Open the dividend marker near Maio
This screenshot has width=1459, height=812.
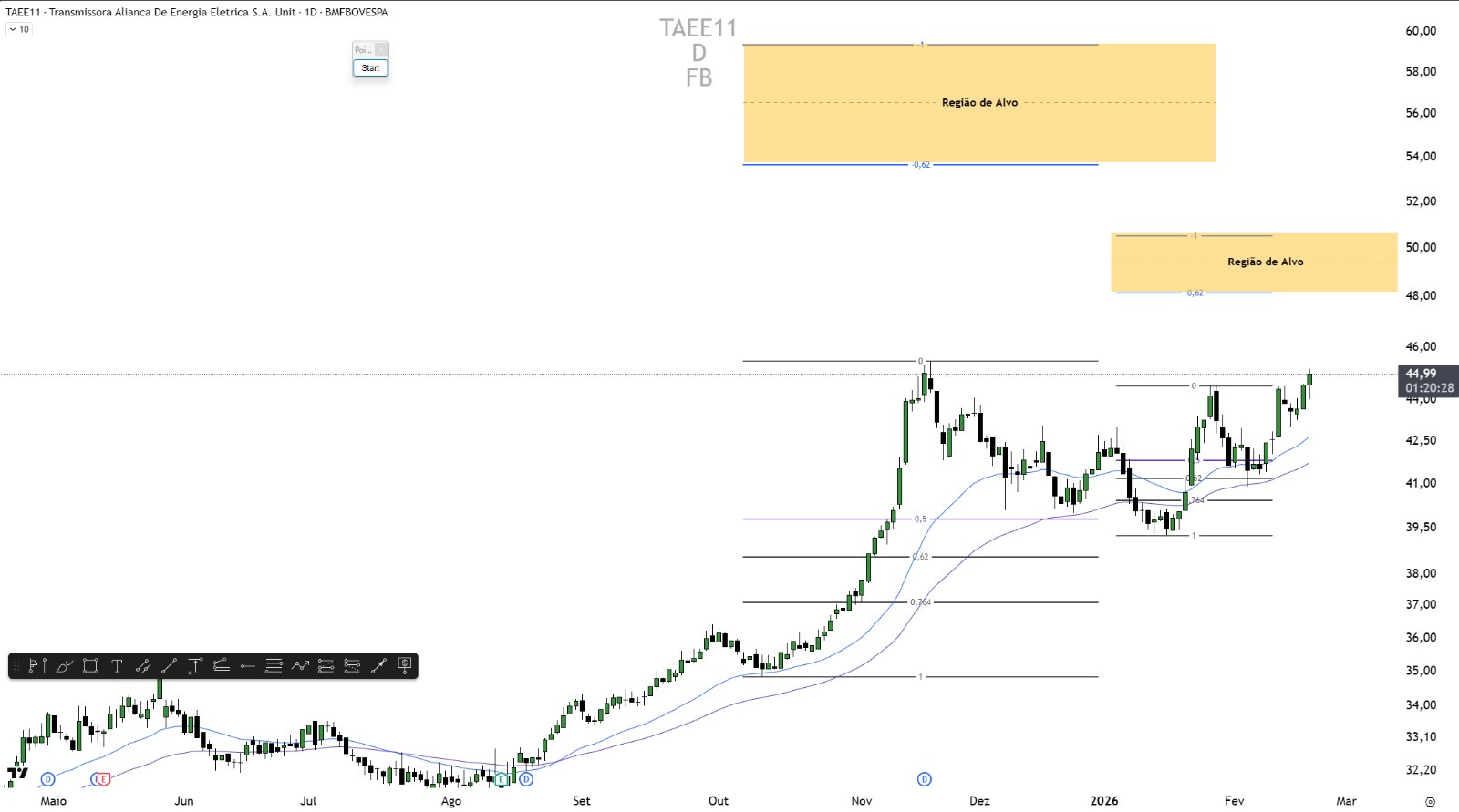48,779
